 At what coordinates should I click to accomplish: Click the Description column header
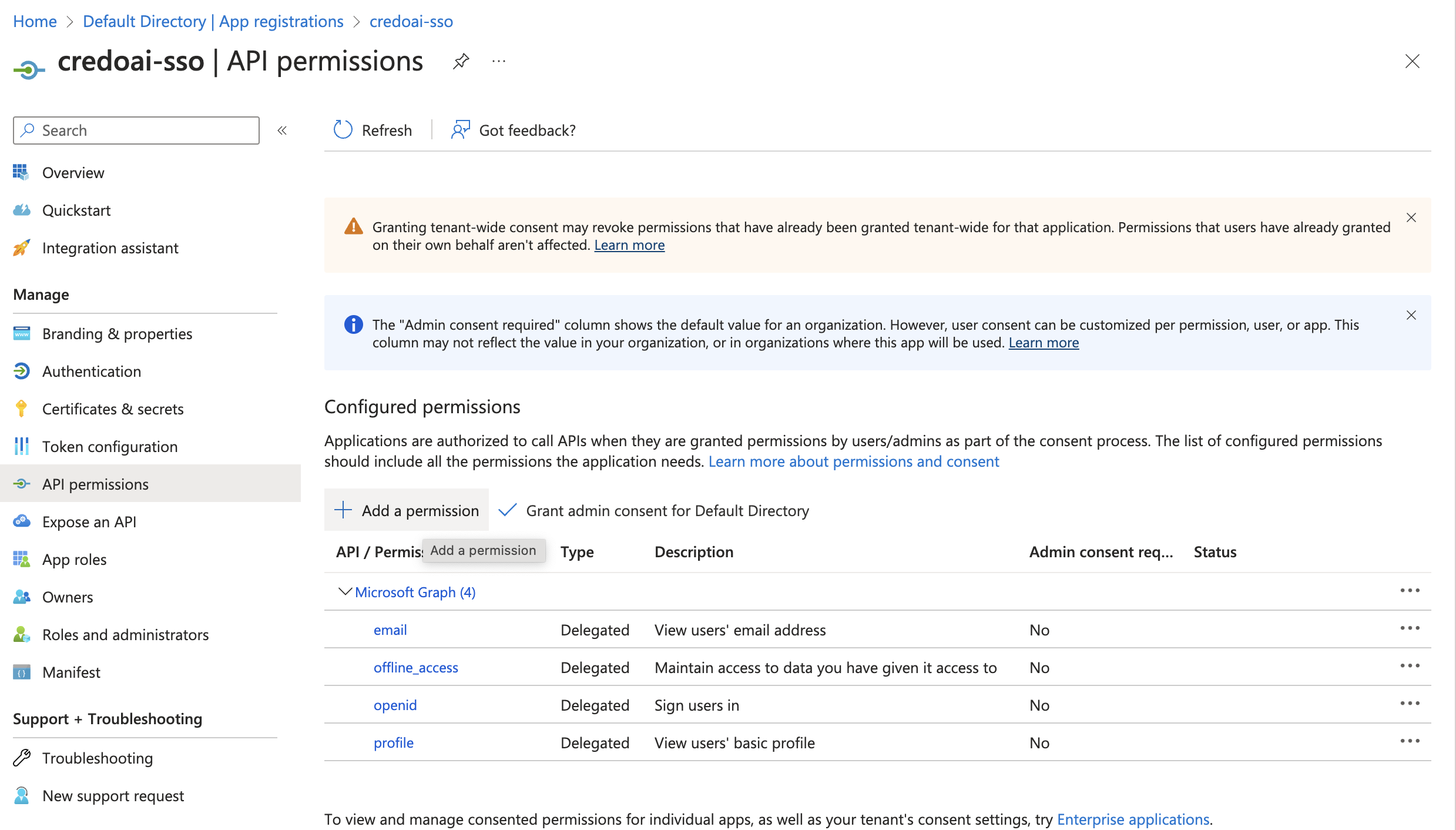[693, 551]
